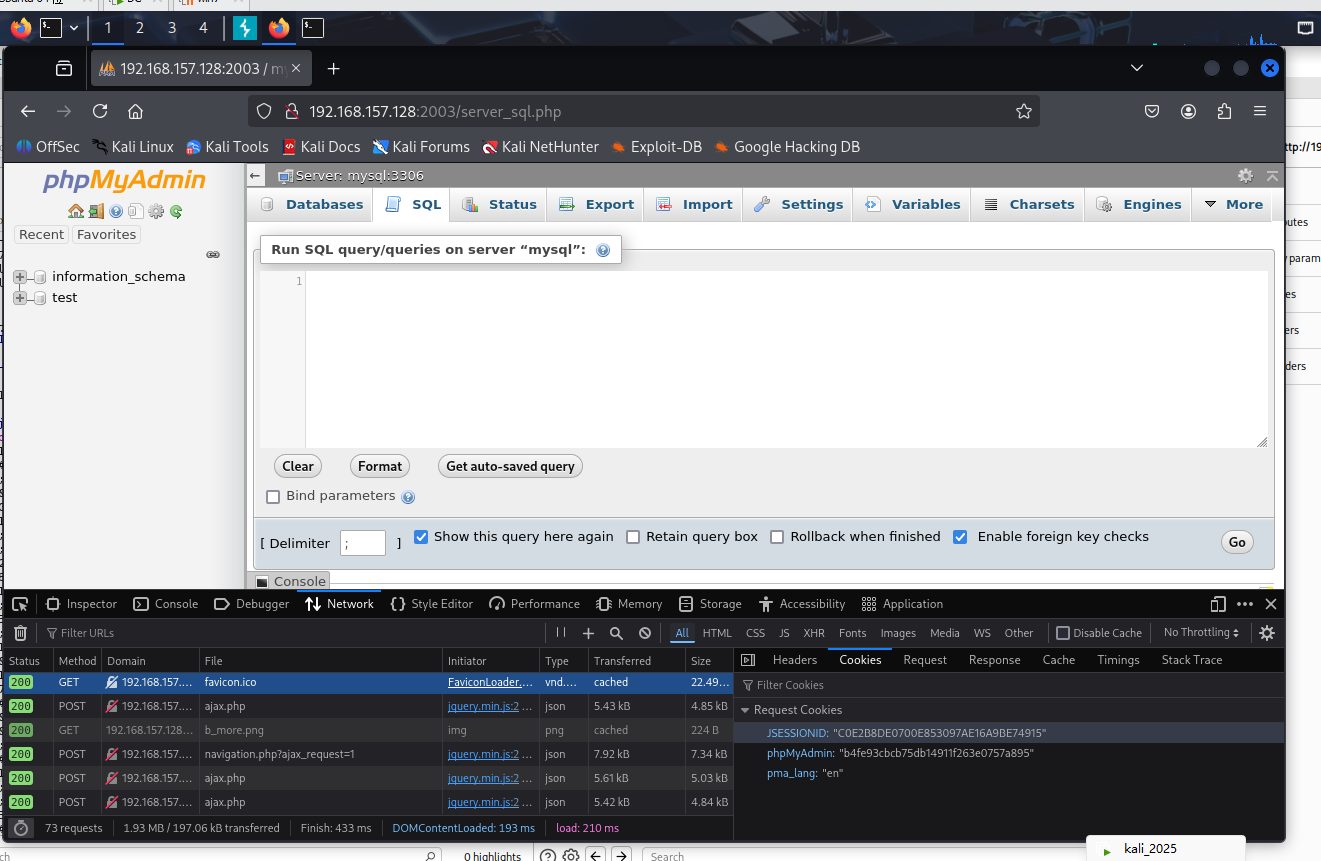Open the Pocket save icon in Firefox toolbar
1321x861 pixels.
1152,111
